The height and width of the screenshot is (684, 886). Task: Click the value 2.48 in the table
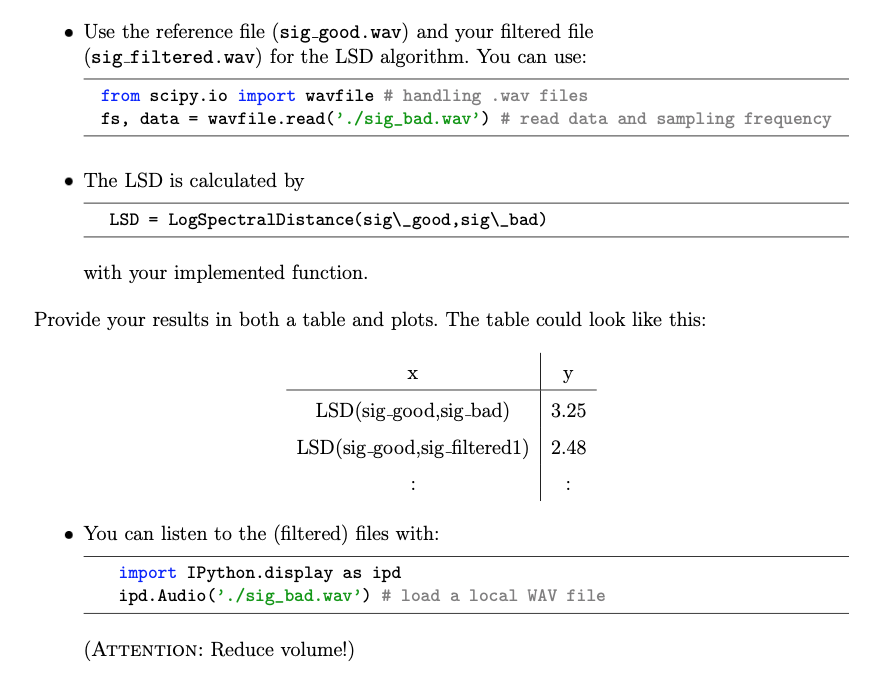point(568,447)
